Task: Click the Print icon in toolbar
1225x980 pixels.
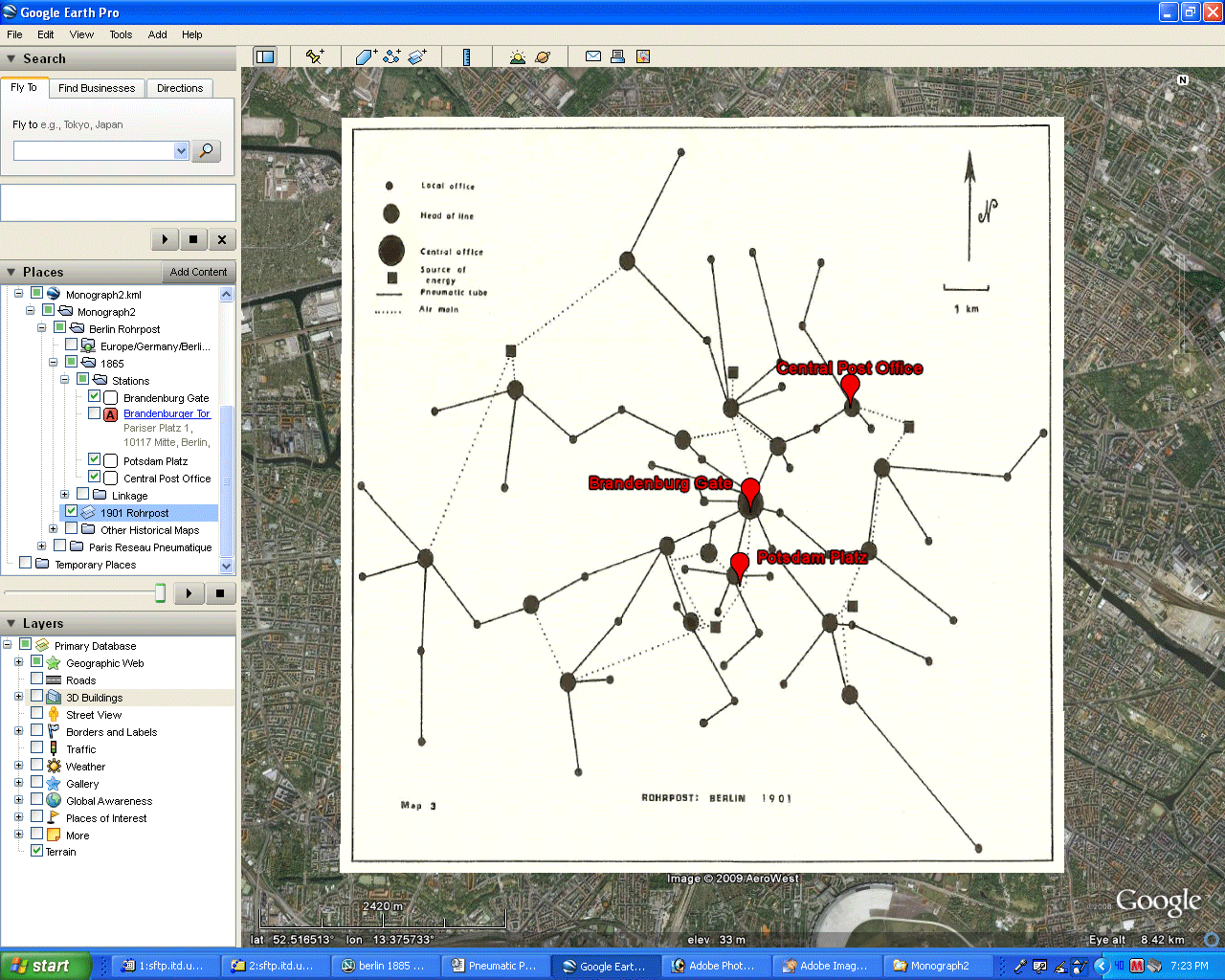Action: click(x=618, y=56)
